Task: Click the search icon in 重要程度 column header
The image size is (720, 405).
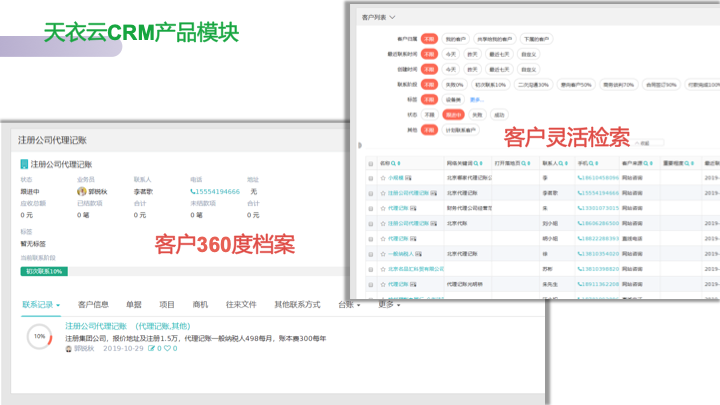Action: click(x=687, y=163)
